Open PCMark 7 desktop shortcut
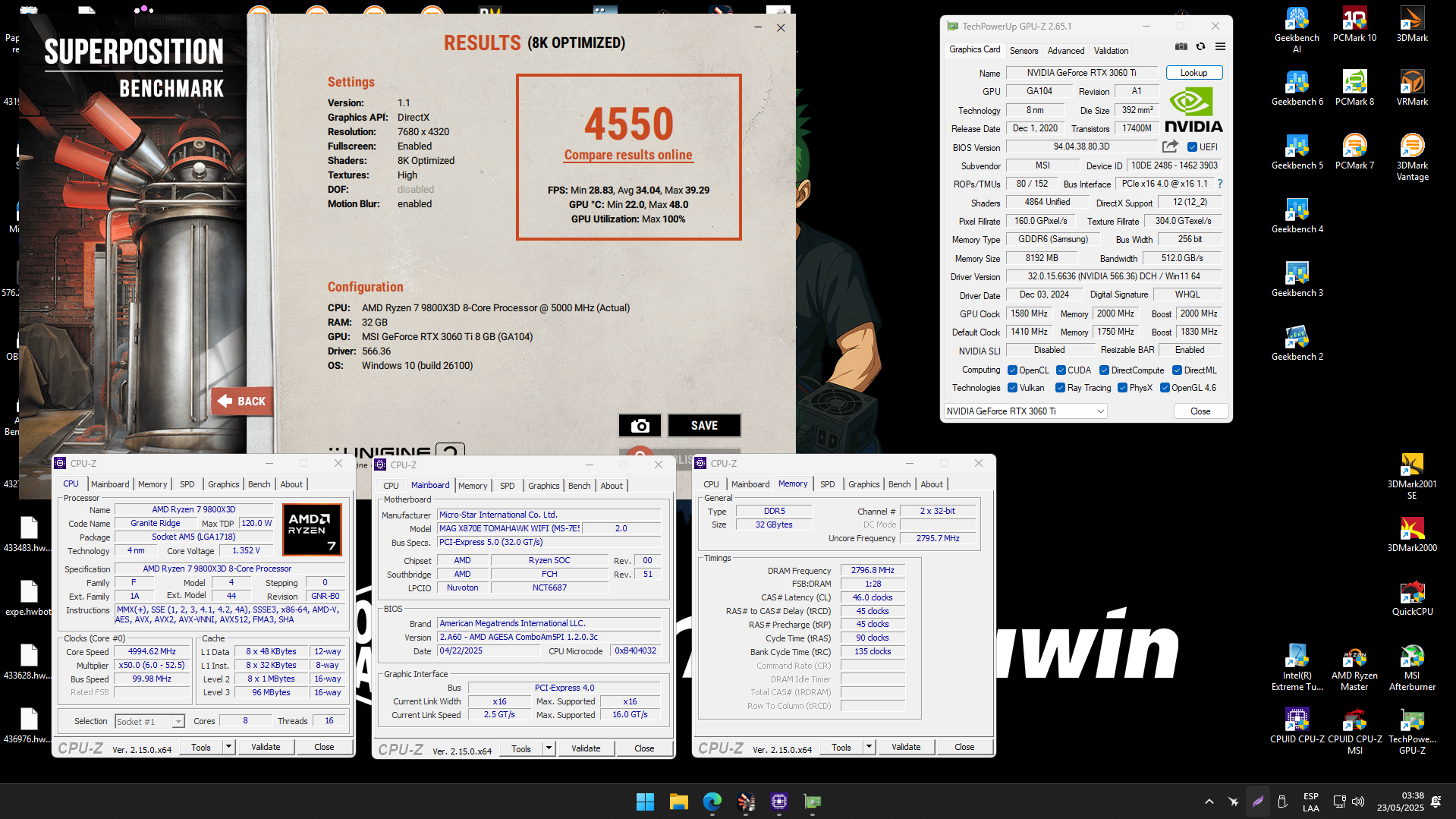The width and height of the screenshot is (1456, 819). 1354,152
